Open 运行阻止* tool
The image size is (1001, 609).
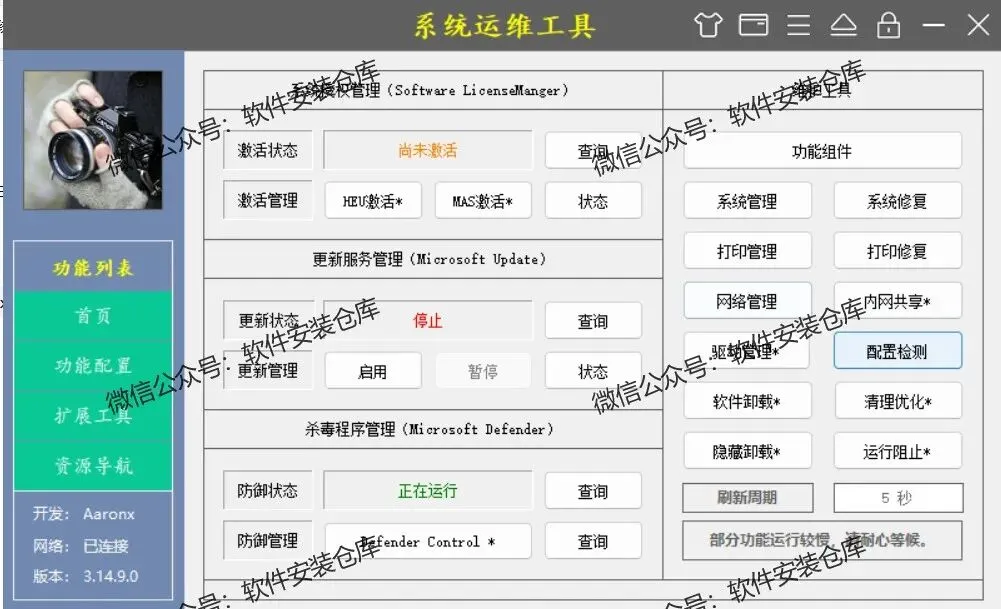pos(898,451)
